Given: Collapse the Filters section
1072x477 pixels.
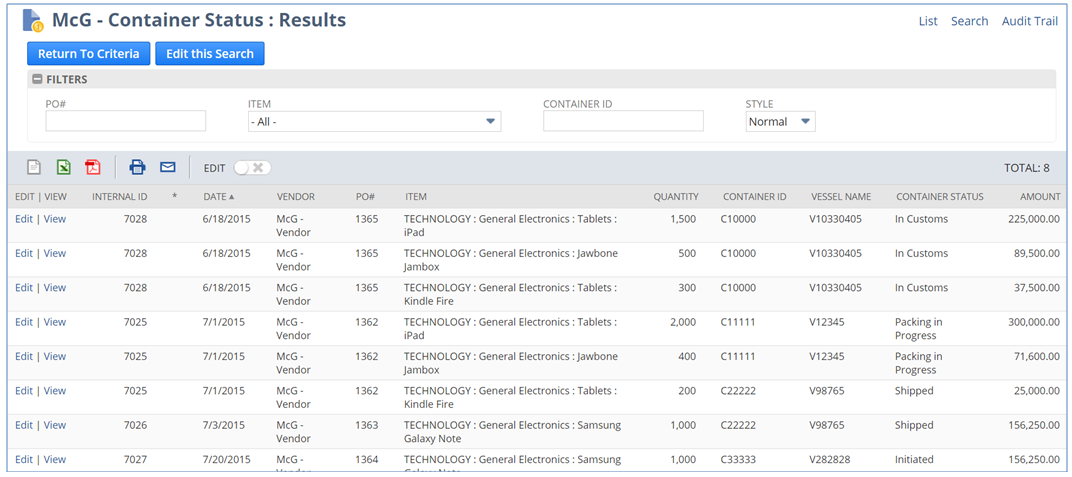Looking at the screenshot, I should tap(38, 80).
